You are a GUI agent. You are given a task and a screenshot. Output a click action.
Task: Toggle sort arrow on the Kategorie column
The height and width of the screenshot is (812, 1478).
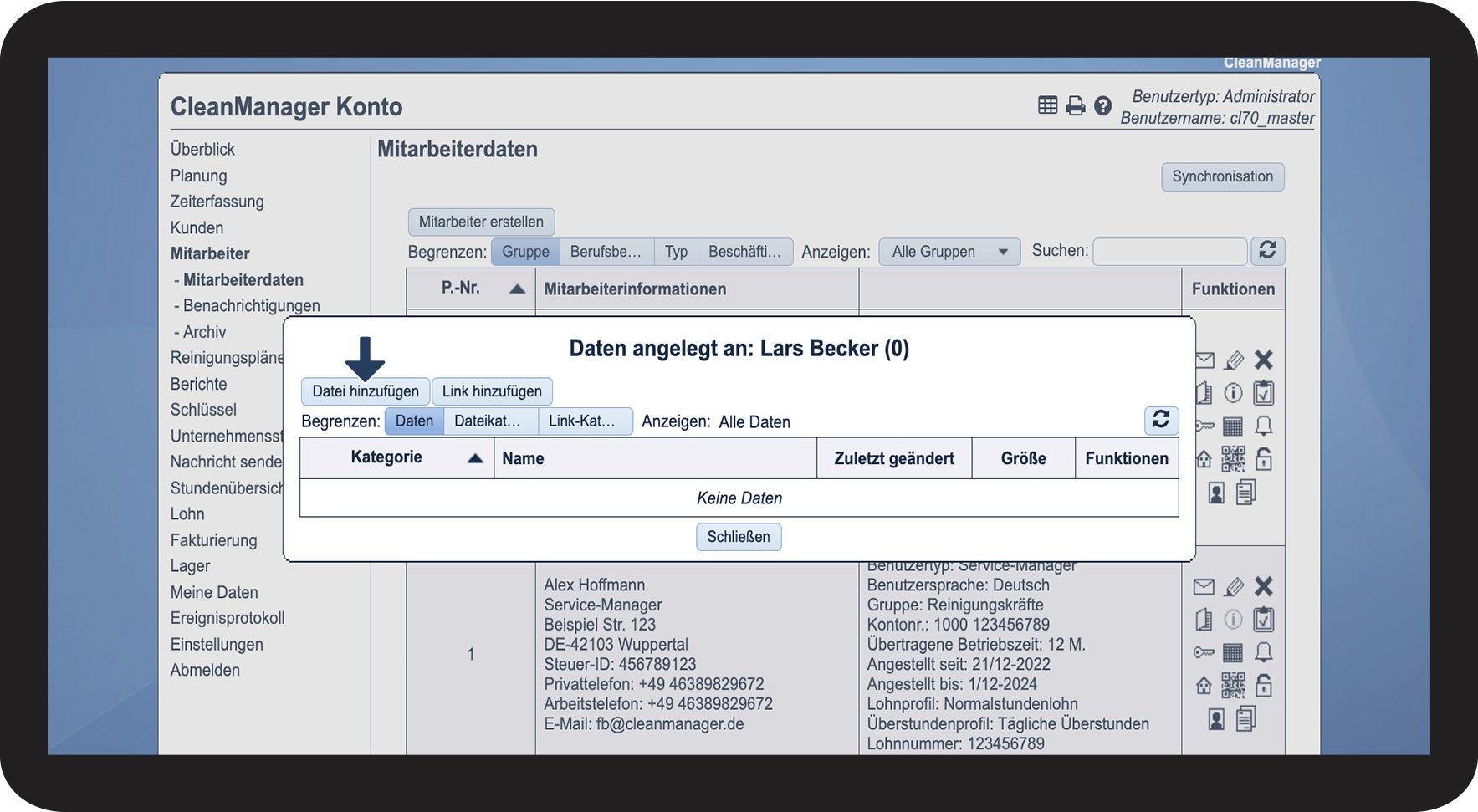(x=475, y=458)
